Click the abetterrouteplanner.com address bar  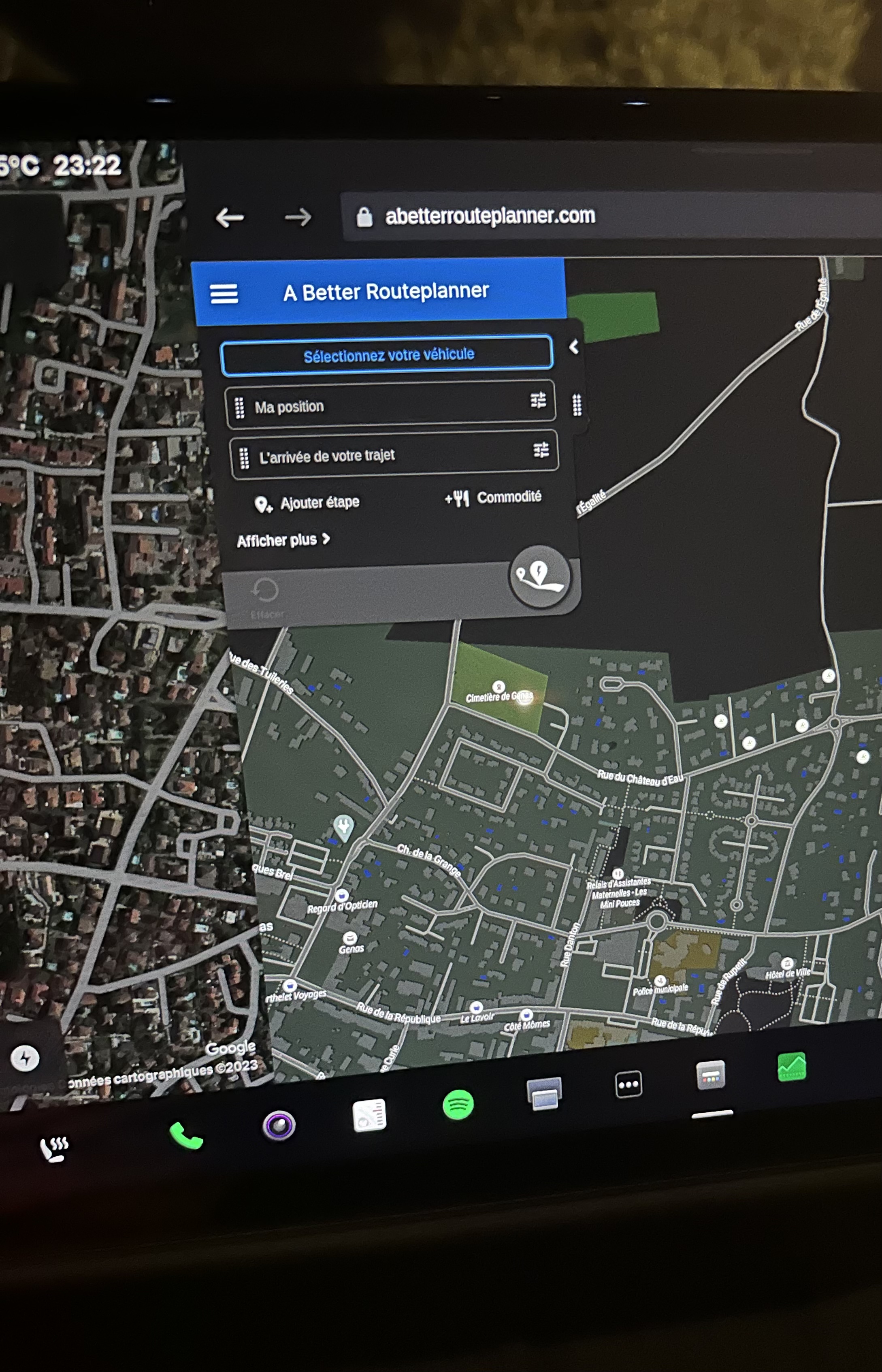490,216
